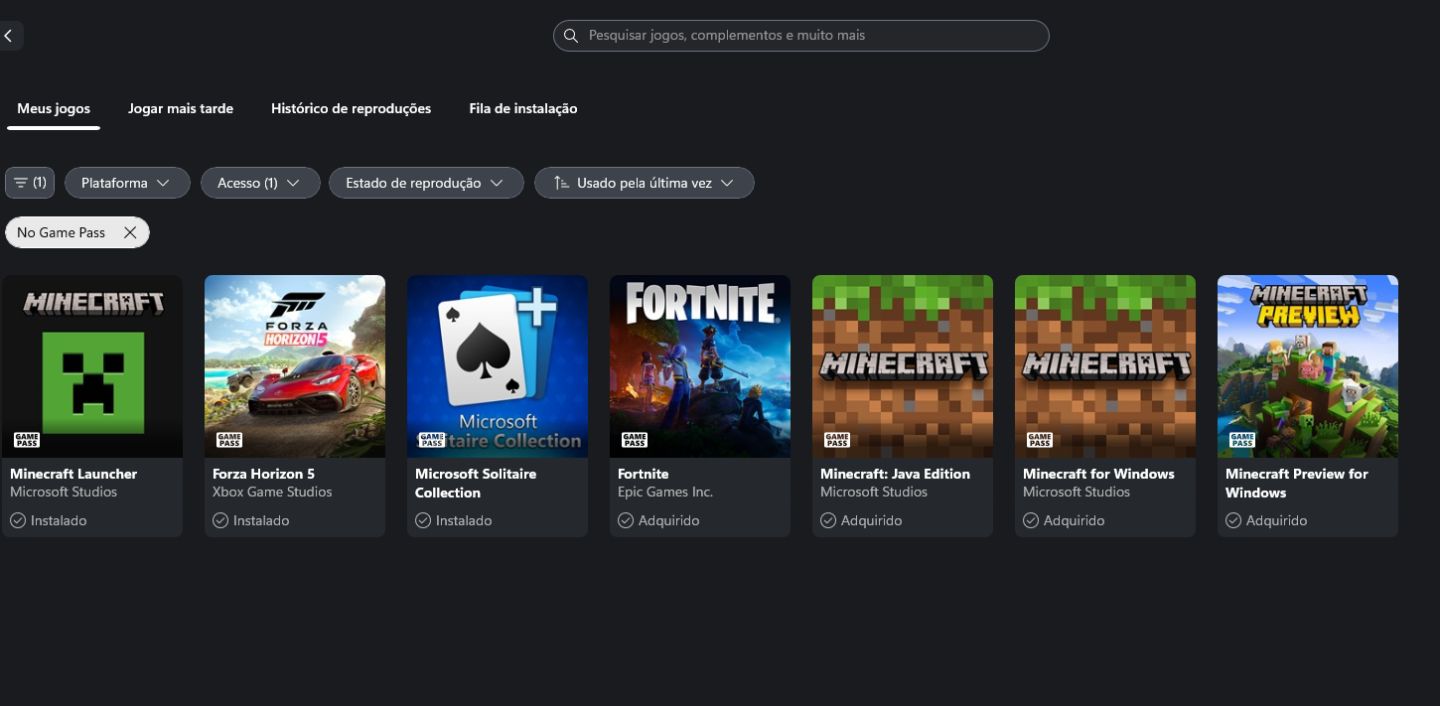Click Microsoft Solitaire Collection title text
The width and height of the screenshot is (1440, 706).
coord(476,483)
